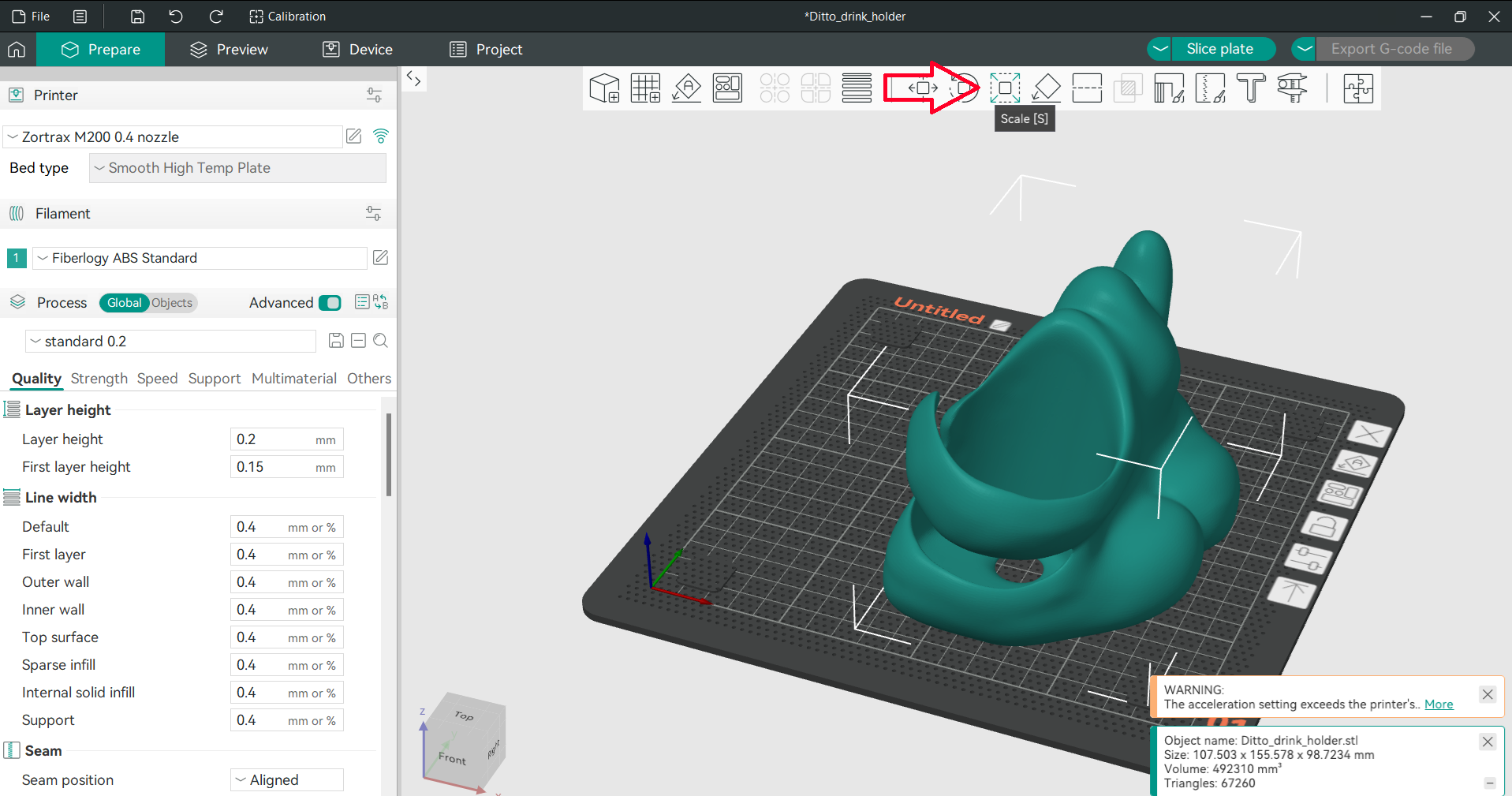The image size is (1512, 796).
Task: Activate the Lay on face tool
Action: coord(1046,88)
